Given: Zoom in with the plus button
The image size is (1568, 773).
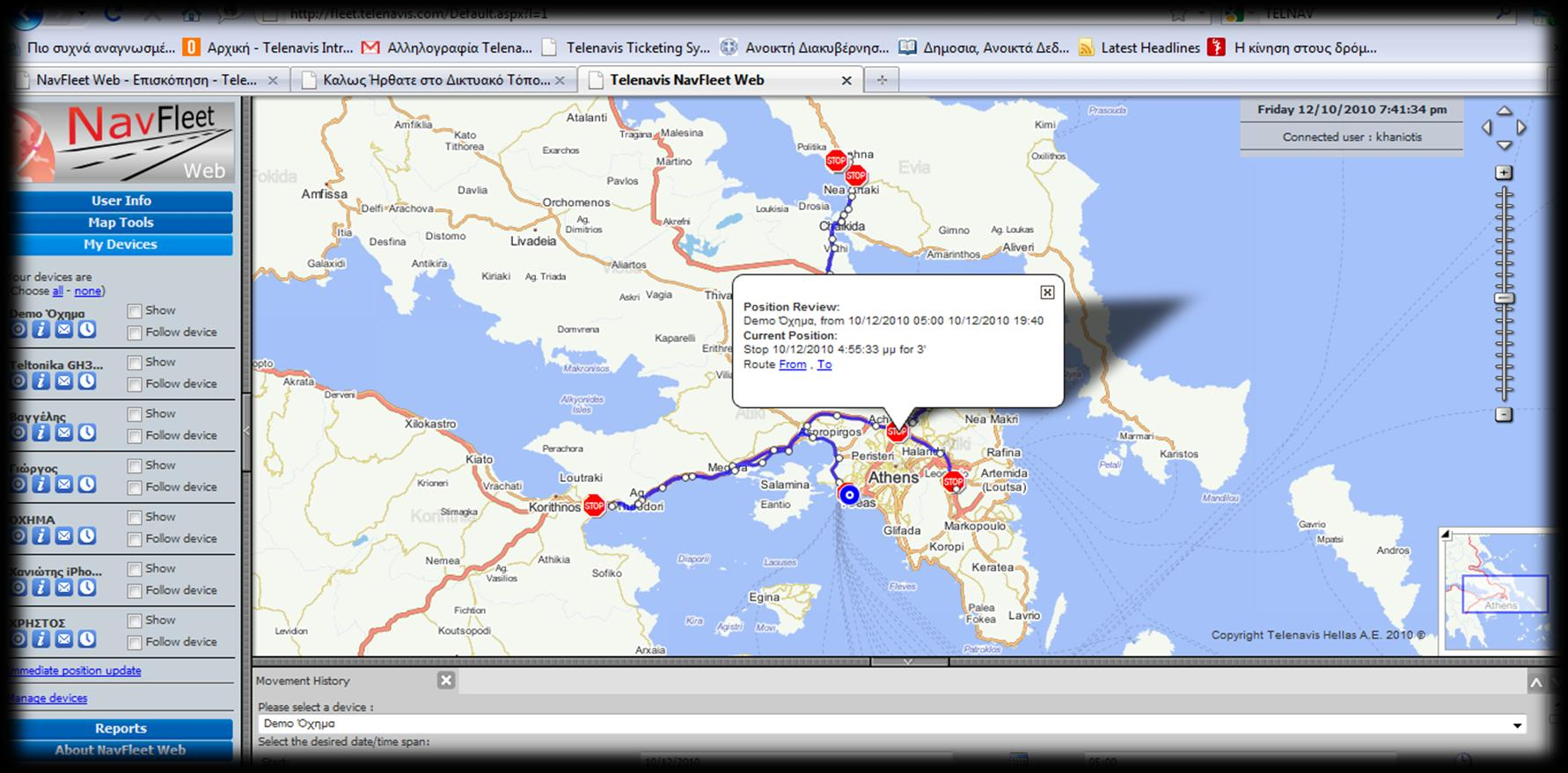Looking at the screenshot, I should click(x=1504, y=173).
